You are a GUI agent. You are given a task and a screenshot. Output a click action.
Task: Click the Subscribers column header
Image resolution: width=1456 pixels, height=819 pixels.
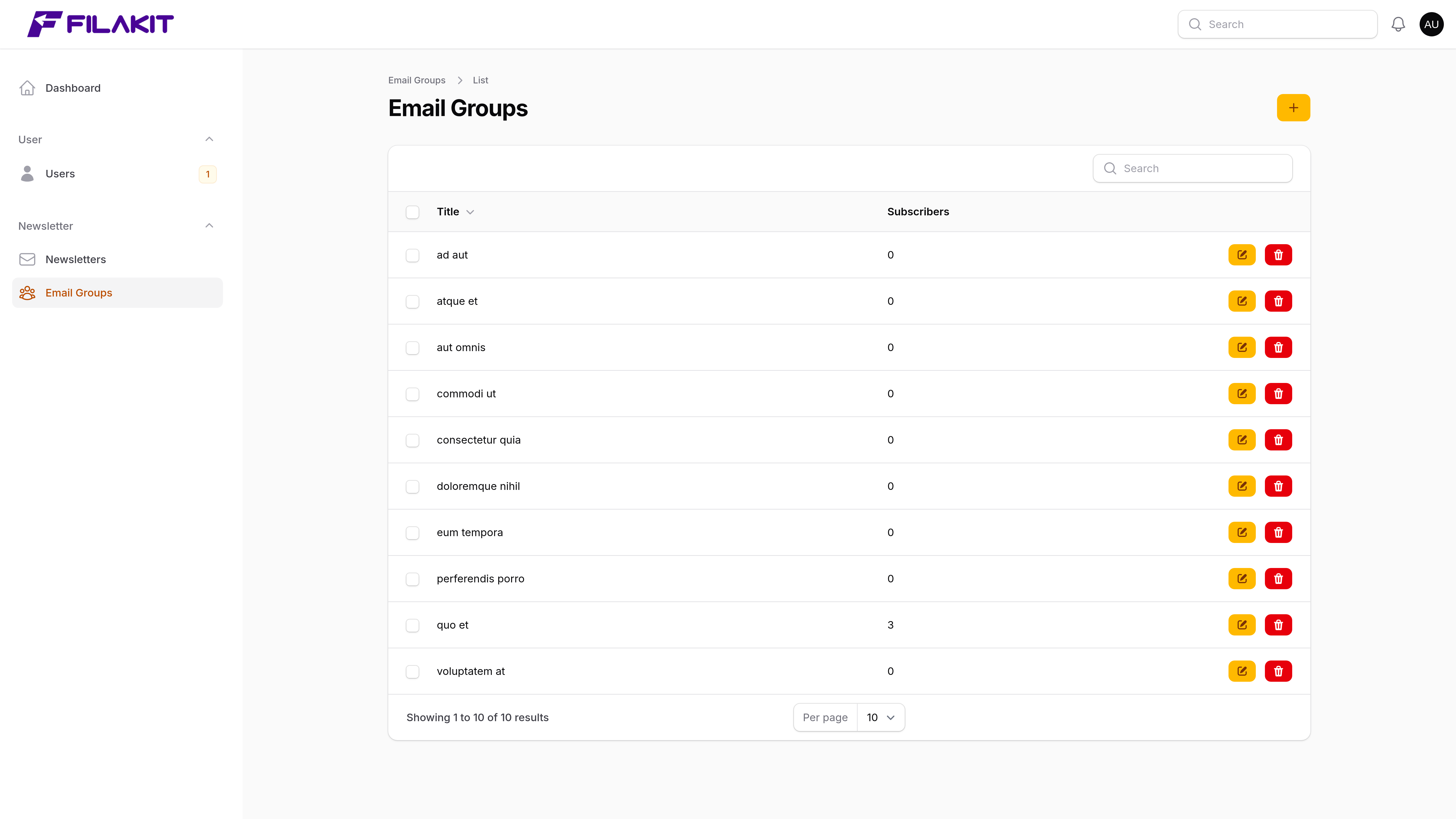pyautogui.click(x=918, y=212)
